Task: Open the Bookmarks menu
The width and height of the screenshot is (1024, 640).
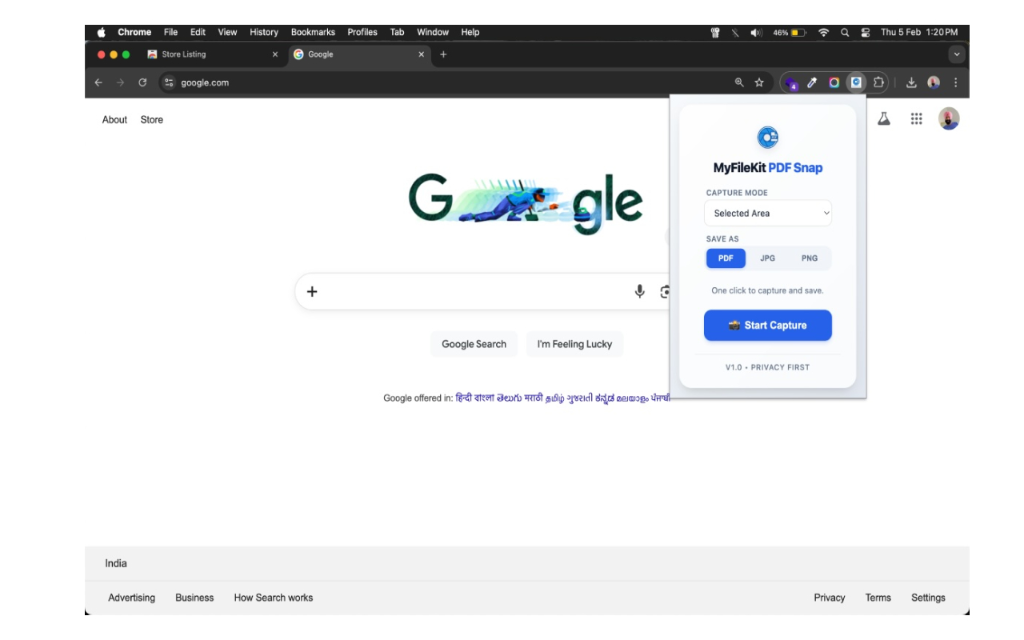Action: [x=313, y=32]
